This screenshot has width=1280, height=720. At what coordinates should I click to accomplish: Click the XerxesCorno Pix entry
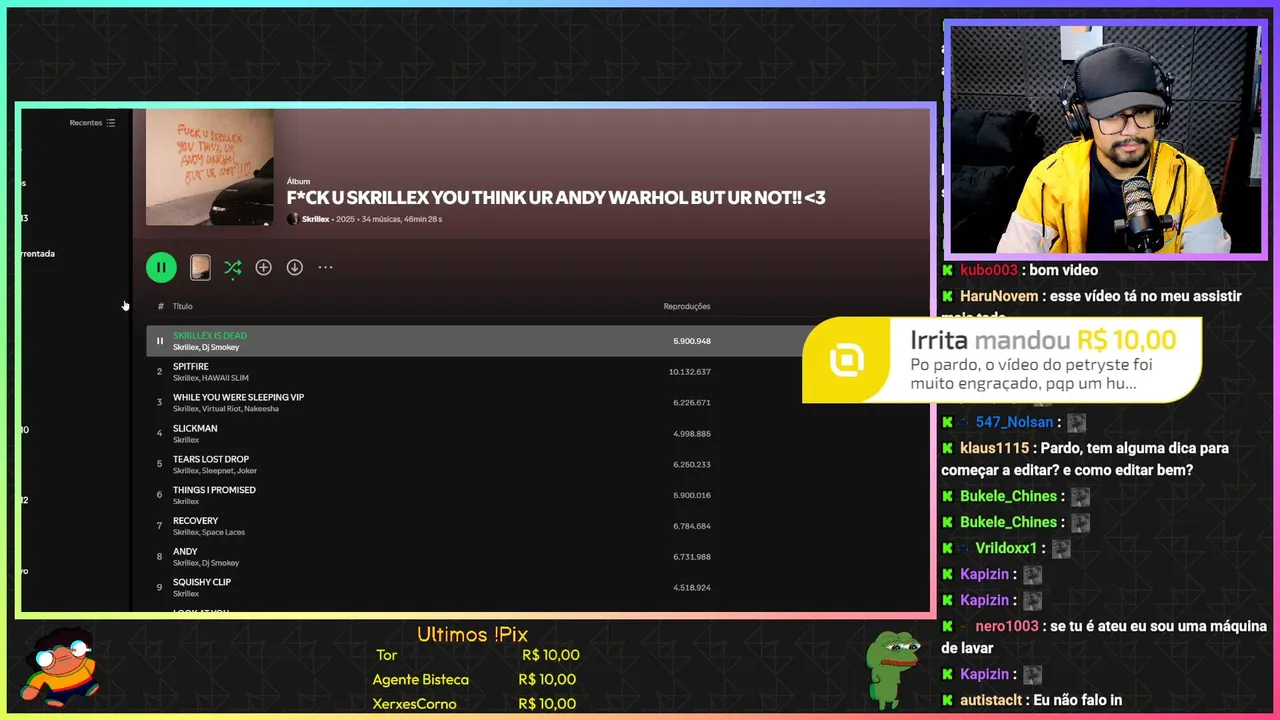point(474,703)
